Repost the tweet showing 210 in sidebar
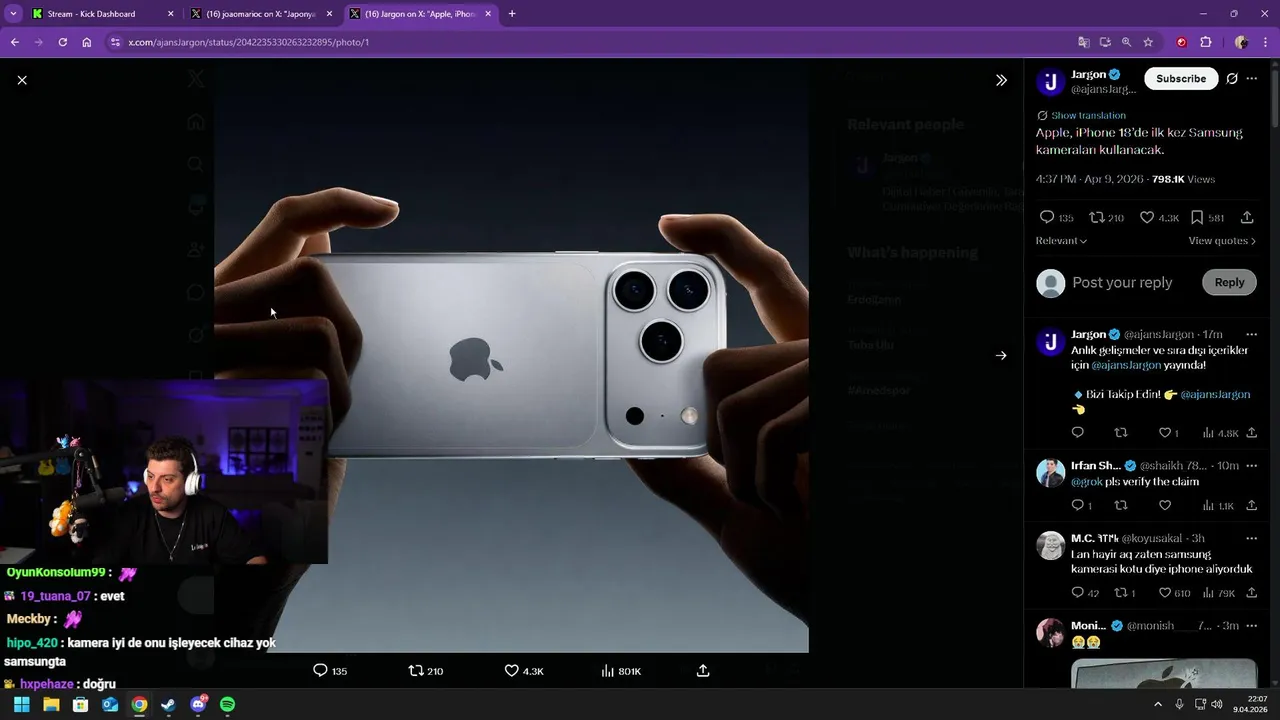The width and height of the screenshot is (1280, 720). 1097,217
